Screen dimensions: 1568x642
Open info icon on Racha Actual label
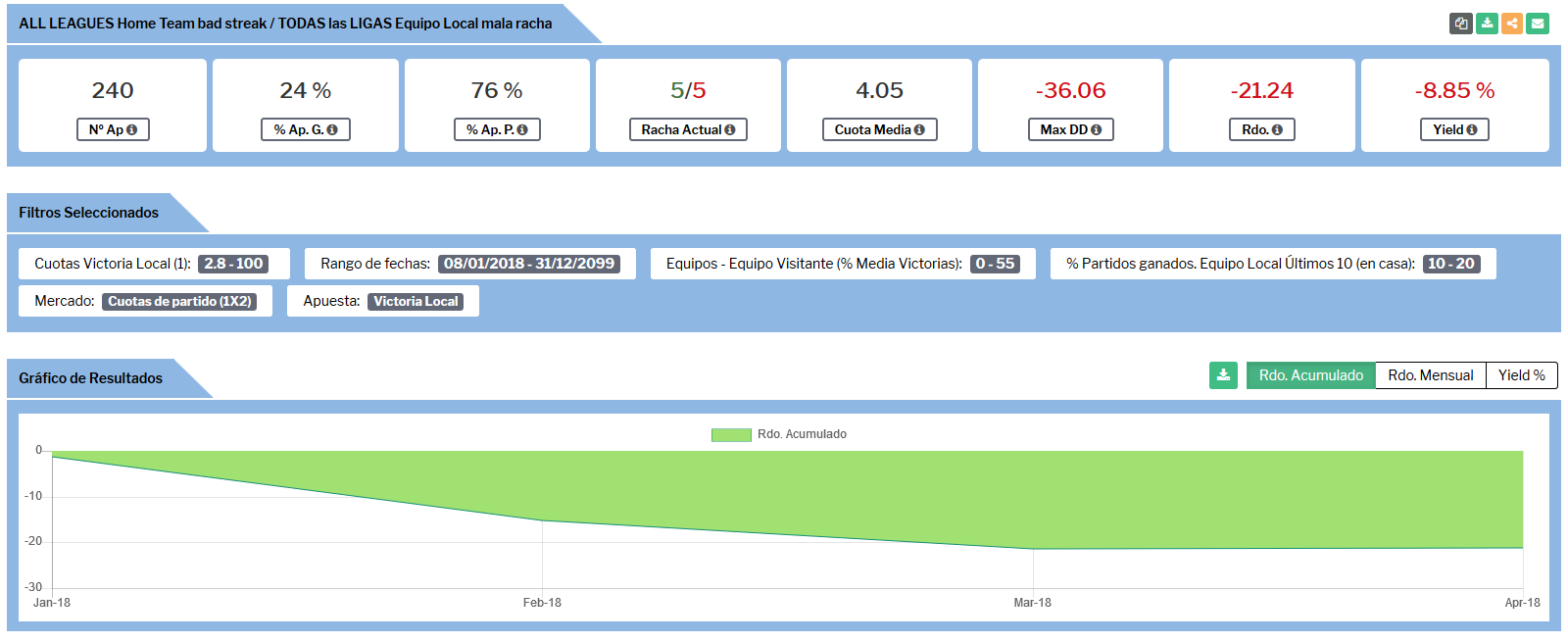[x=729, y=129]
